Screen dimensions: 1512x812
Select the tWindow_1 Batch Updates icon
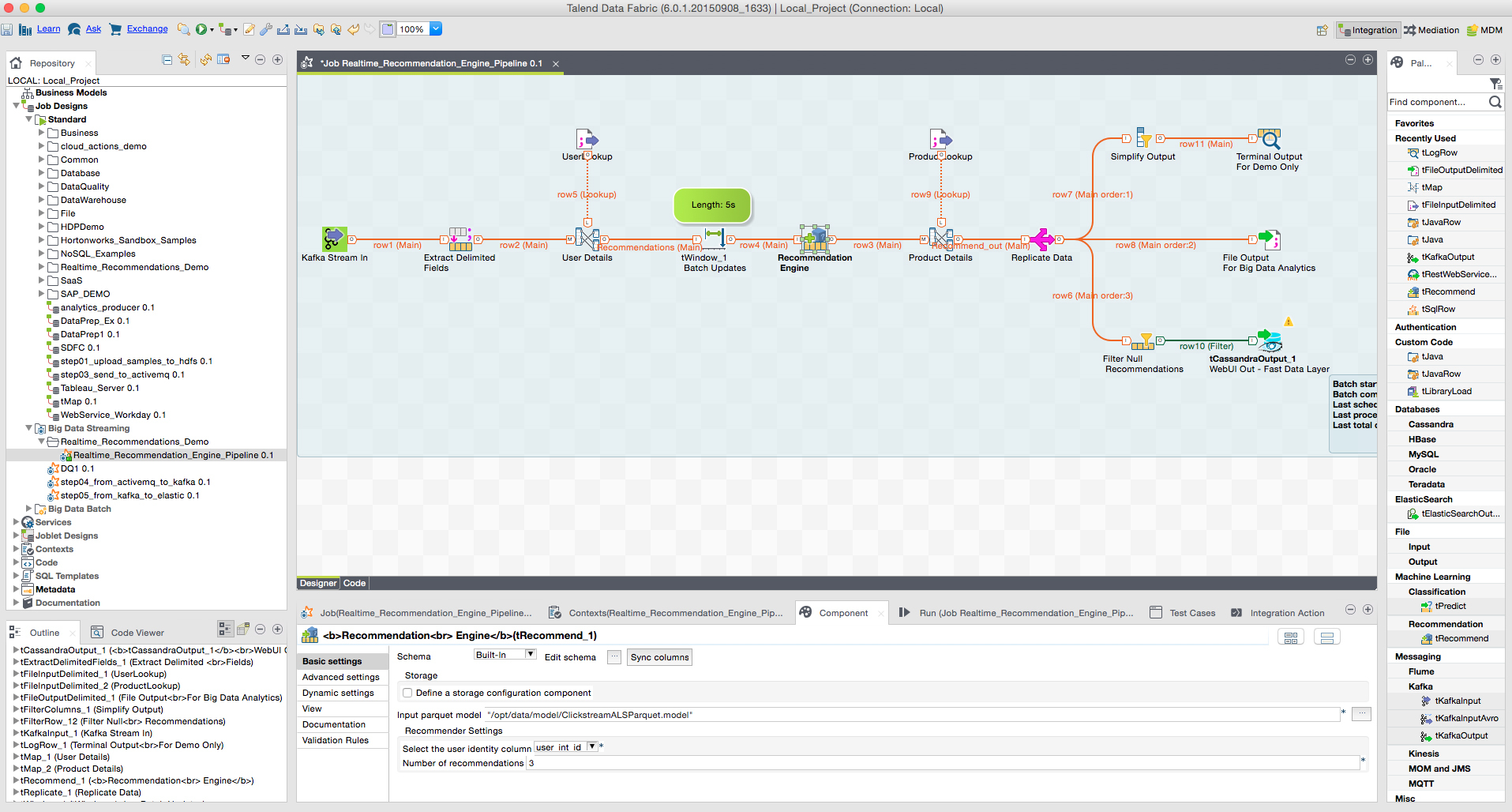[714, 237]
